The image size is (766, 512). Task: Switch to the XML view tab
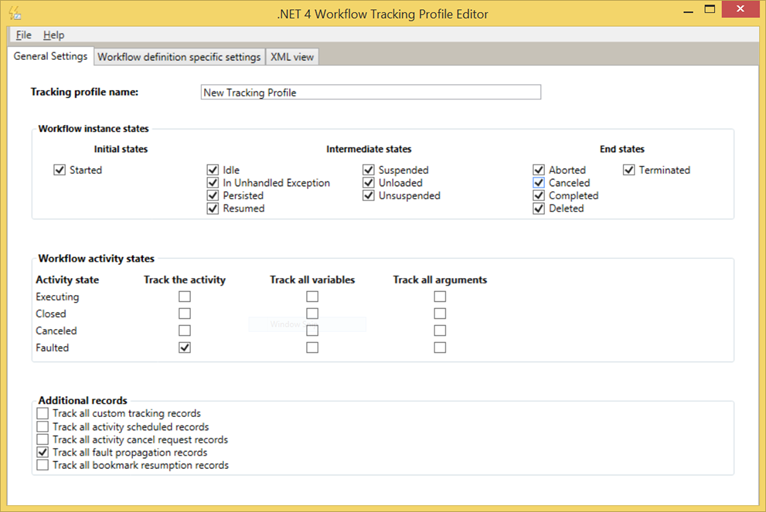click(292, 57)
